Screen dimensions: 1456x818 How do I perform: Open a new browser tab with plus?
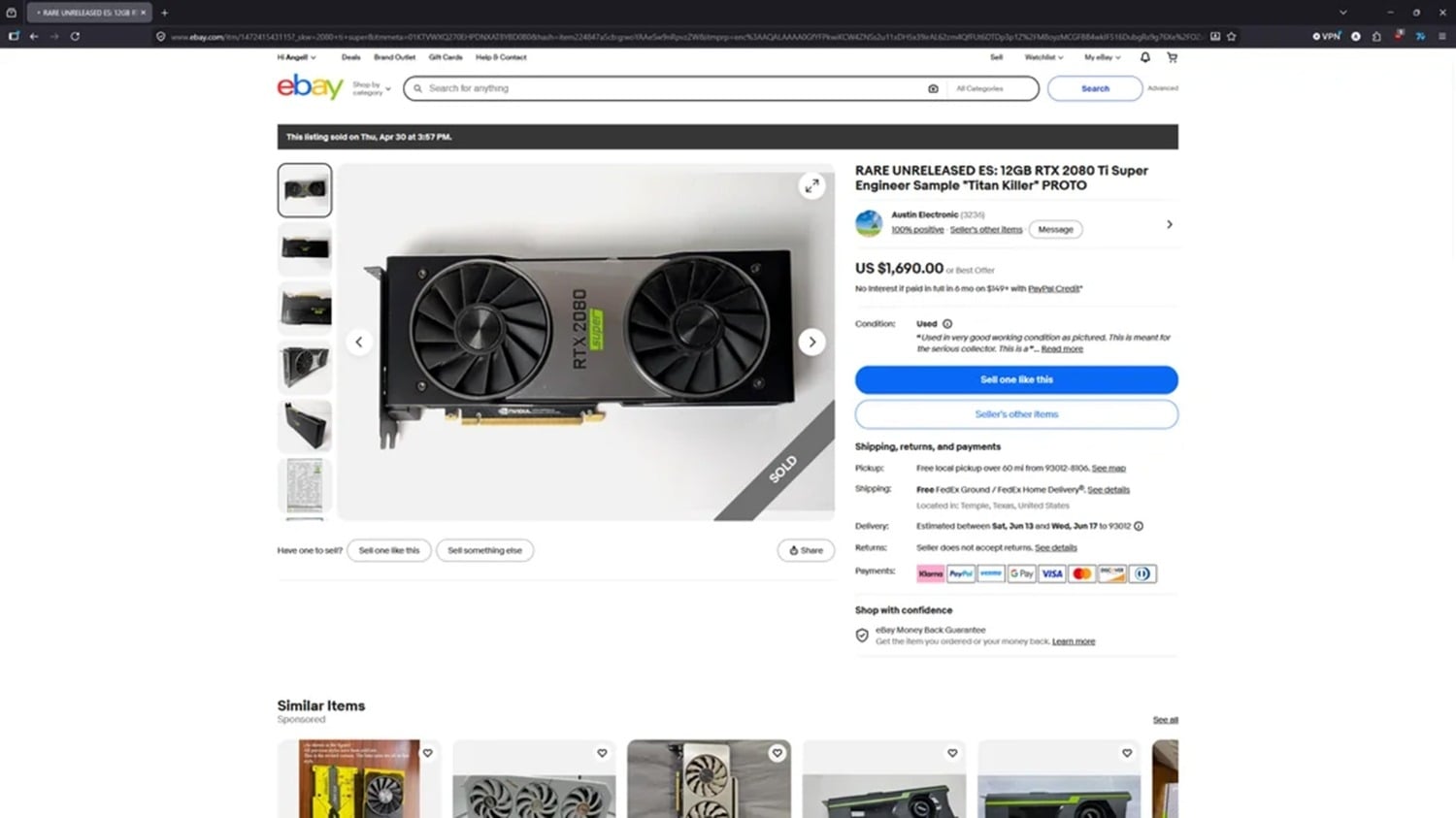coord(164,13)
